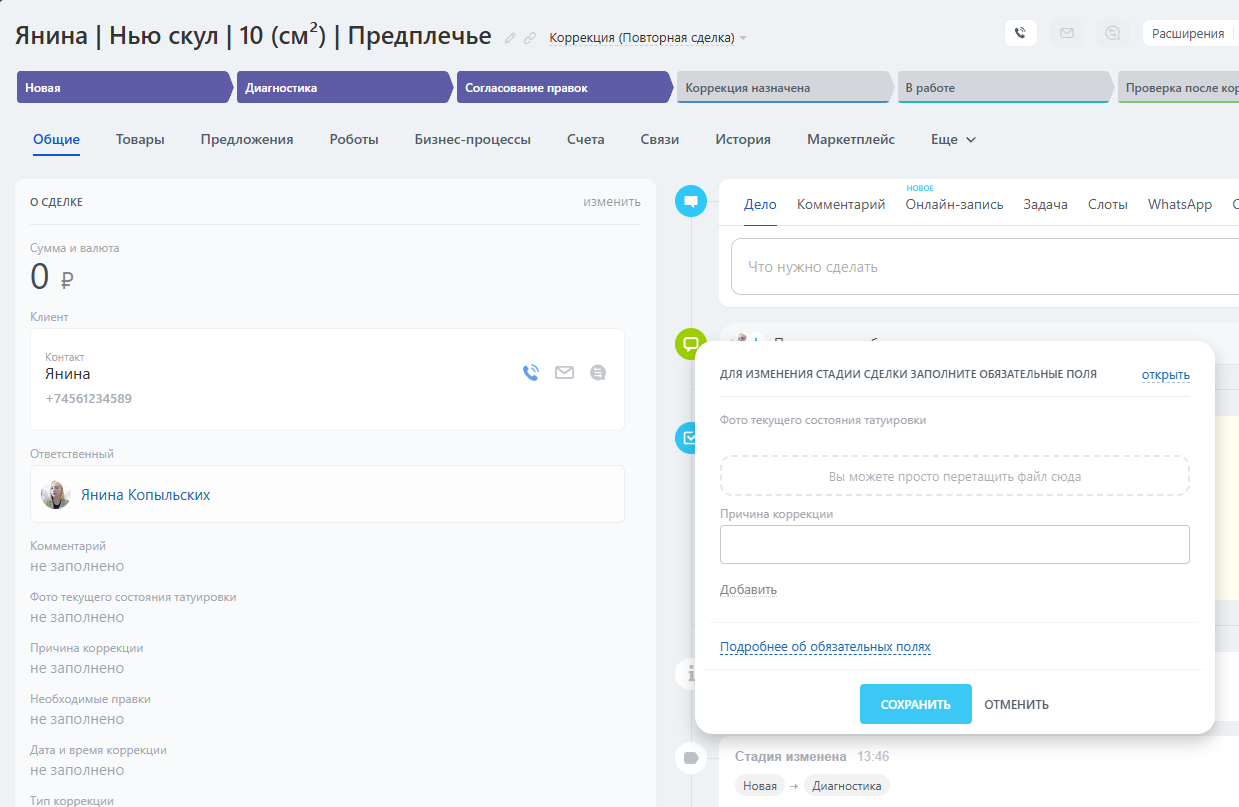Image resolution: width=1239 pixels, height=807 pixels.
Task: Open Коррекция (Повторная сделка) pipeline dropdown
Action: click(647, 38)
